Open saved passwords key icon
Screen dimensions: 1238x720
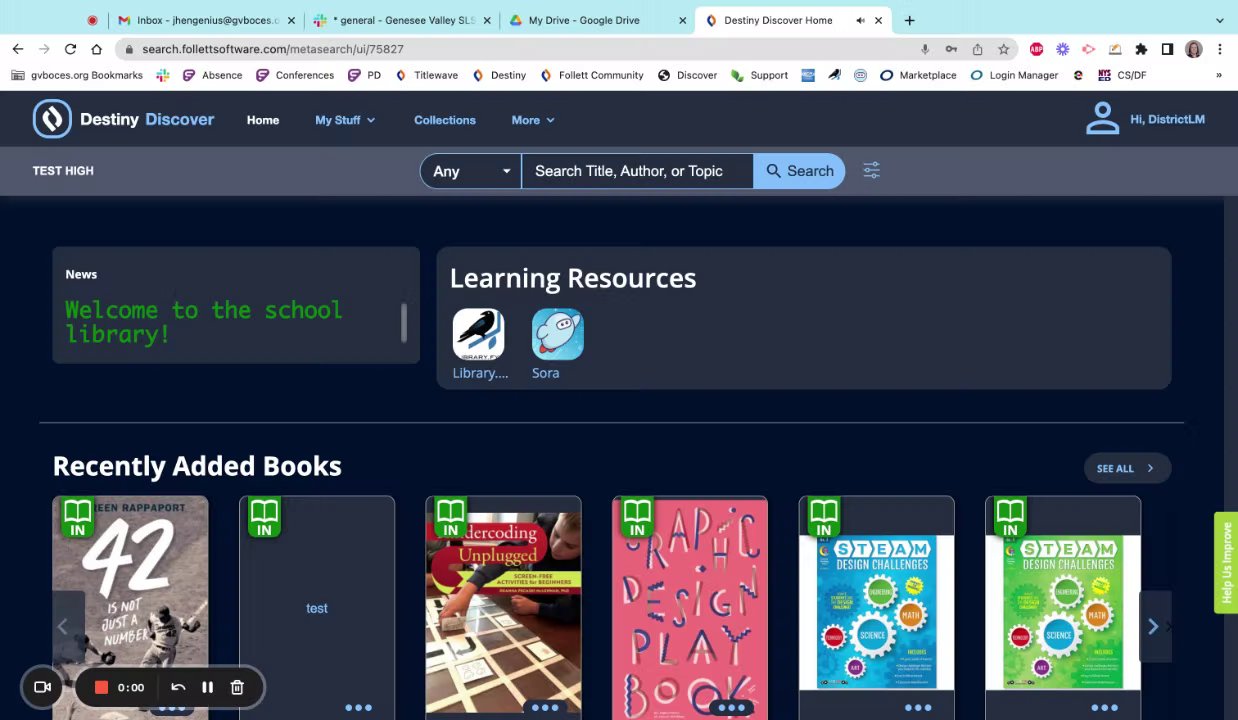pyautogui.click(x=951, y=49)
